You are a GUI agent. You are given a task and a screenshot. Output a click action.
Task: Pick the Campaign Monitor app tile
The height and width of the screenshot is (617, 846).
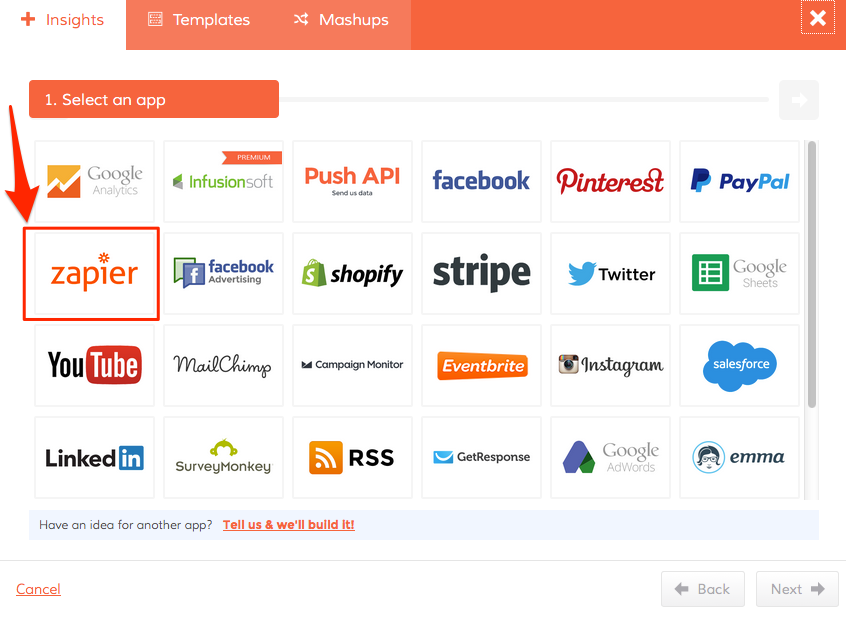[x=352, y=365]
